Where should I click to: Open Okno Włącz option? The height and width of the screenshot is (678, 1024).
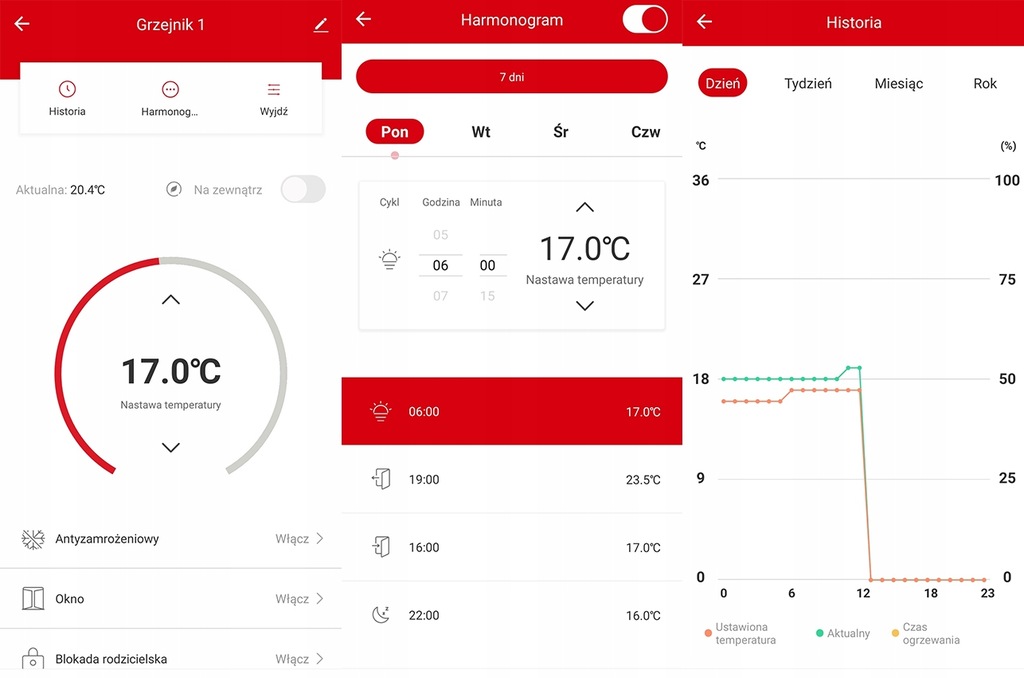(x=299, y=599)
